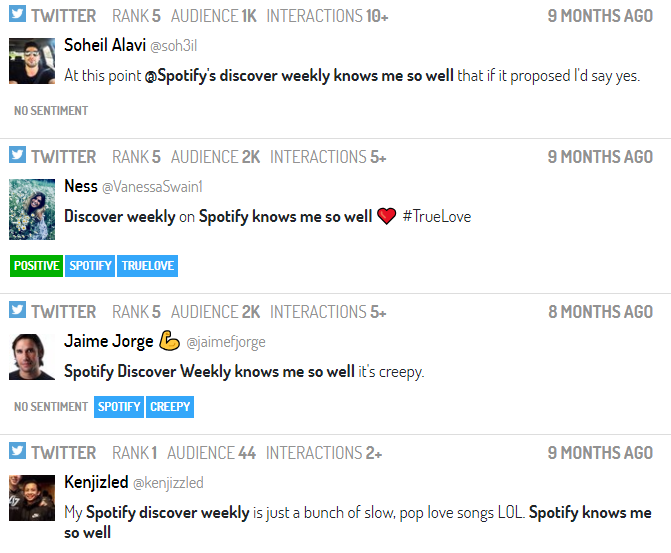
Task: Open the @soh3il handle link
Action: [173, 46]
